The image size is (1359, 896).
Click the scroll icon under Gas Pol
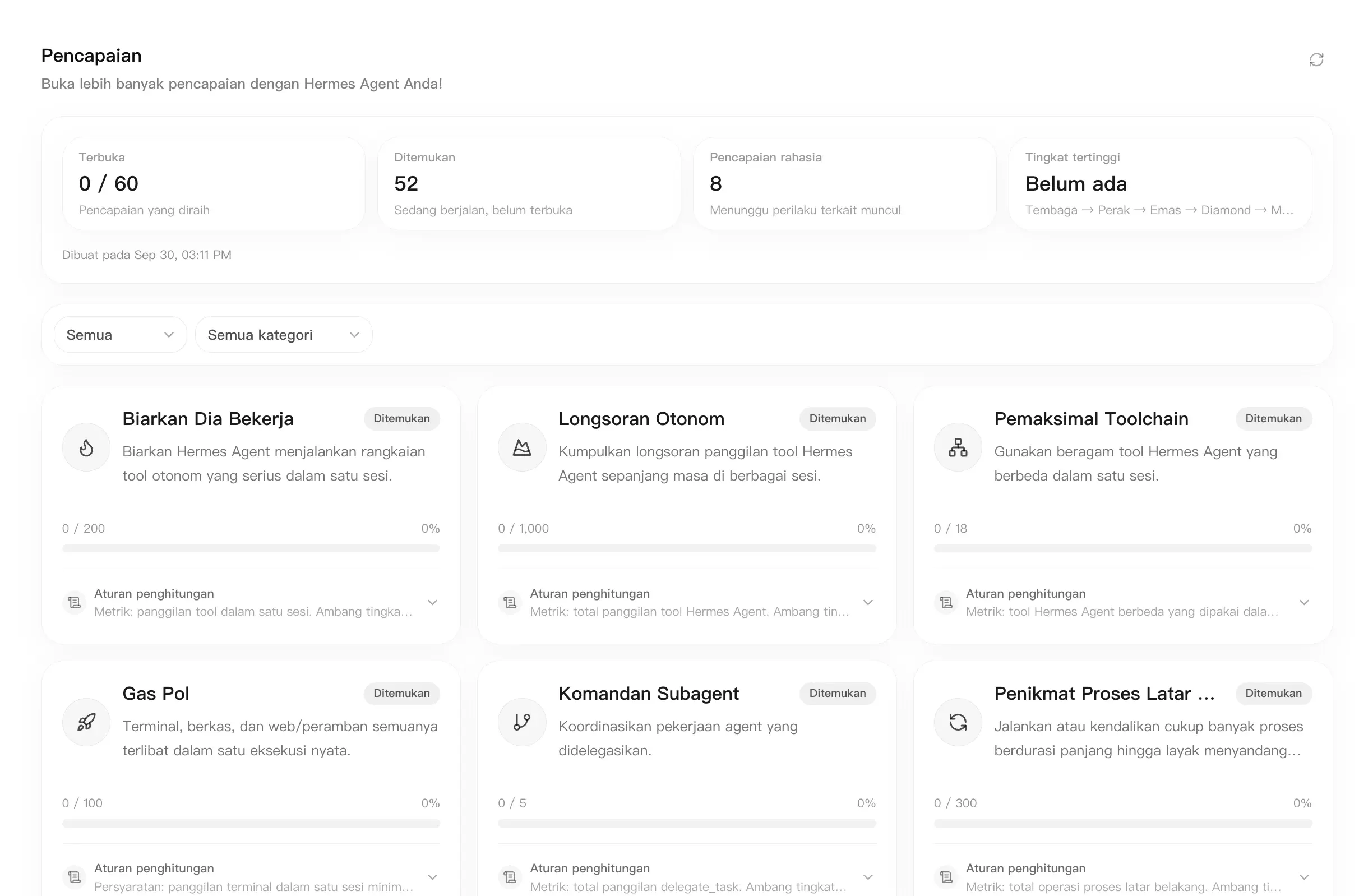point(74,877)
